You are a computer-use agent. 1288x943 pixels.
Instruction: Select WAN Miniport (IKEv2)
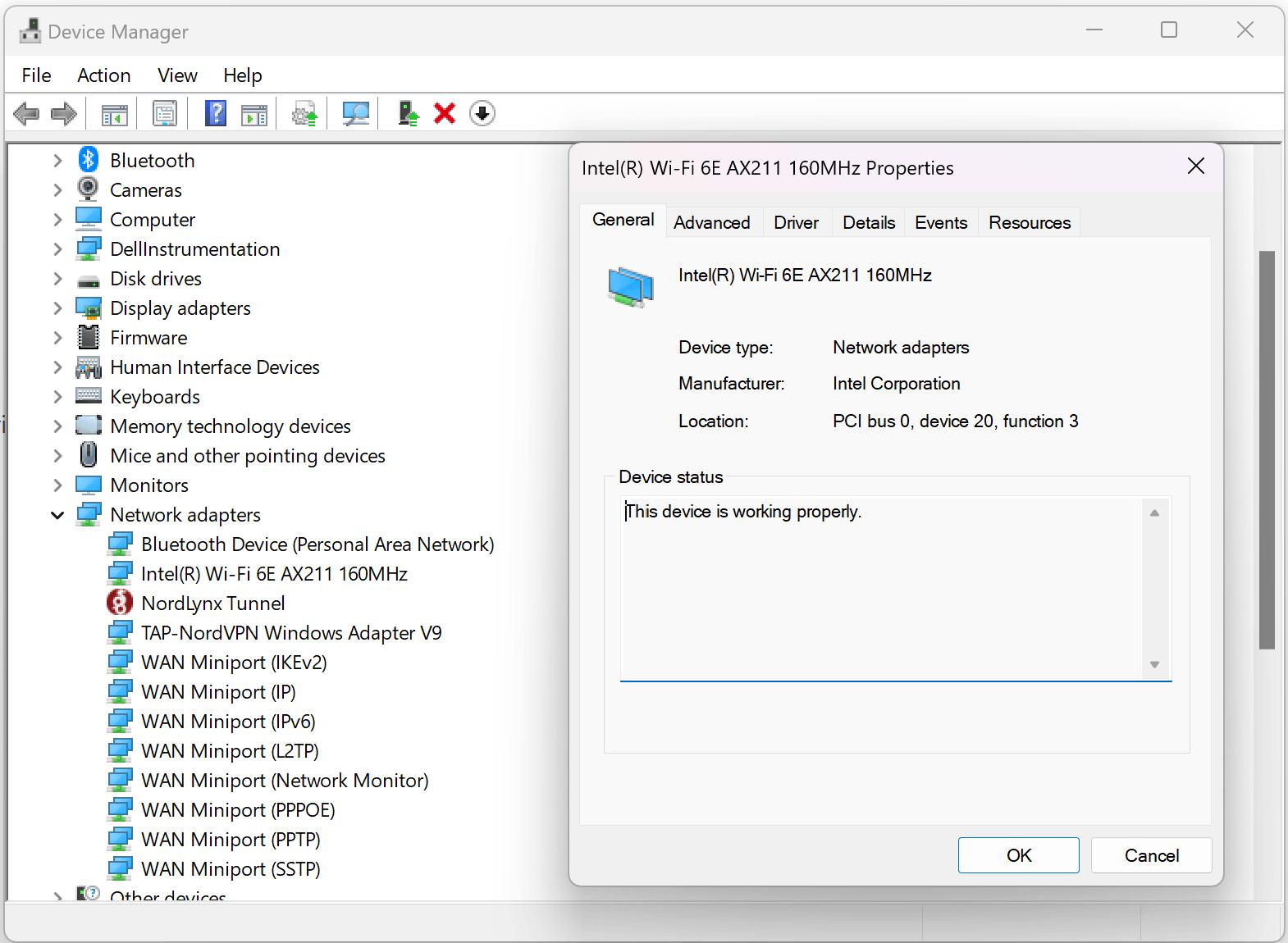click(234, 663)
